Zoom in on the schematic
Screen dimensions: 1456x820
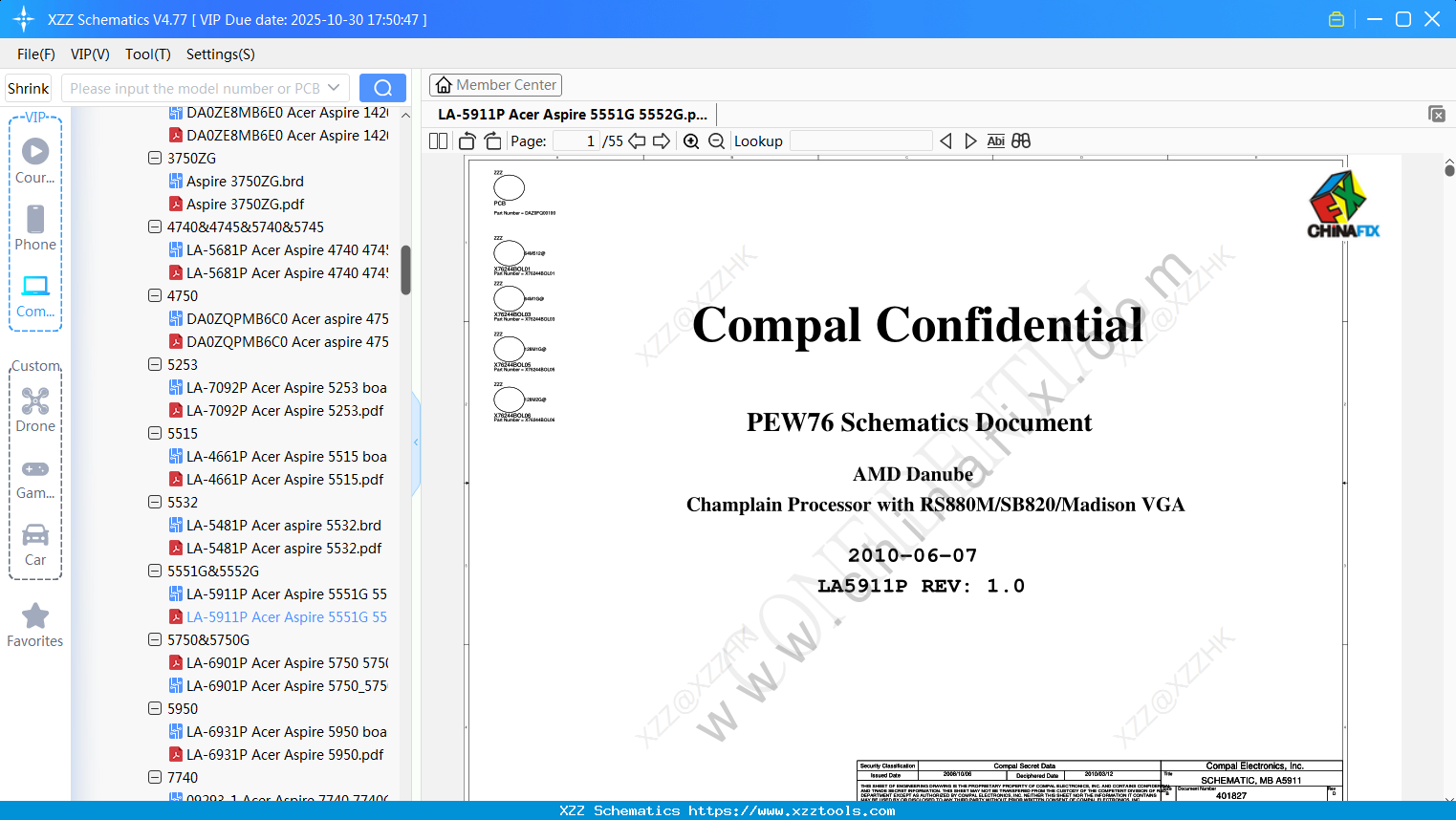pyautogui.click(x=691, y=141)
